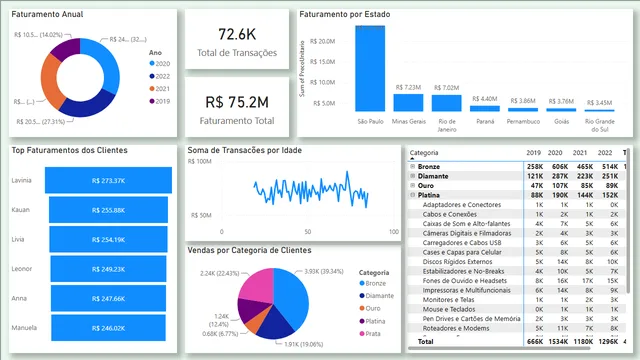
Task: Expand the Ouro category row
Action: click(413, 185)
